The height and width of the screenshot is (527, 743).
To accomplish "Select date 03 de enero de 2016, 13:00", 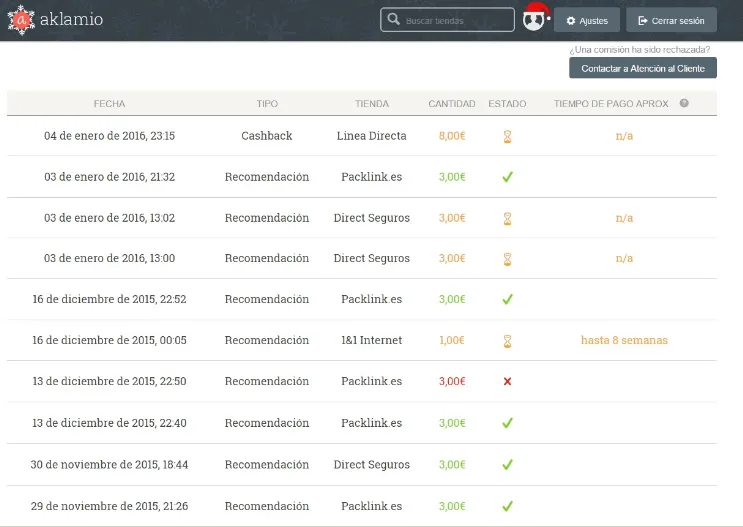I will tap(109, 258).
